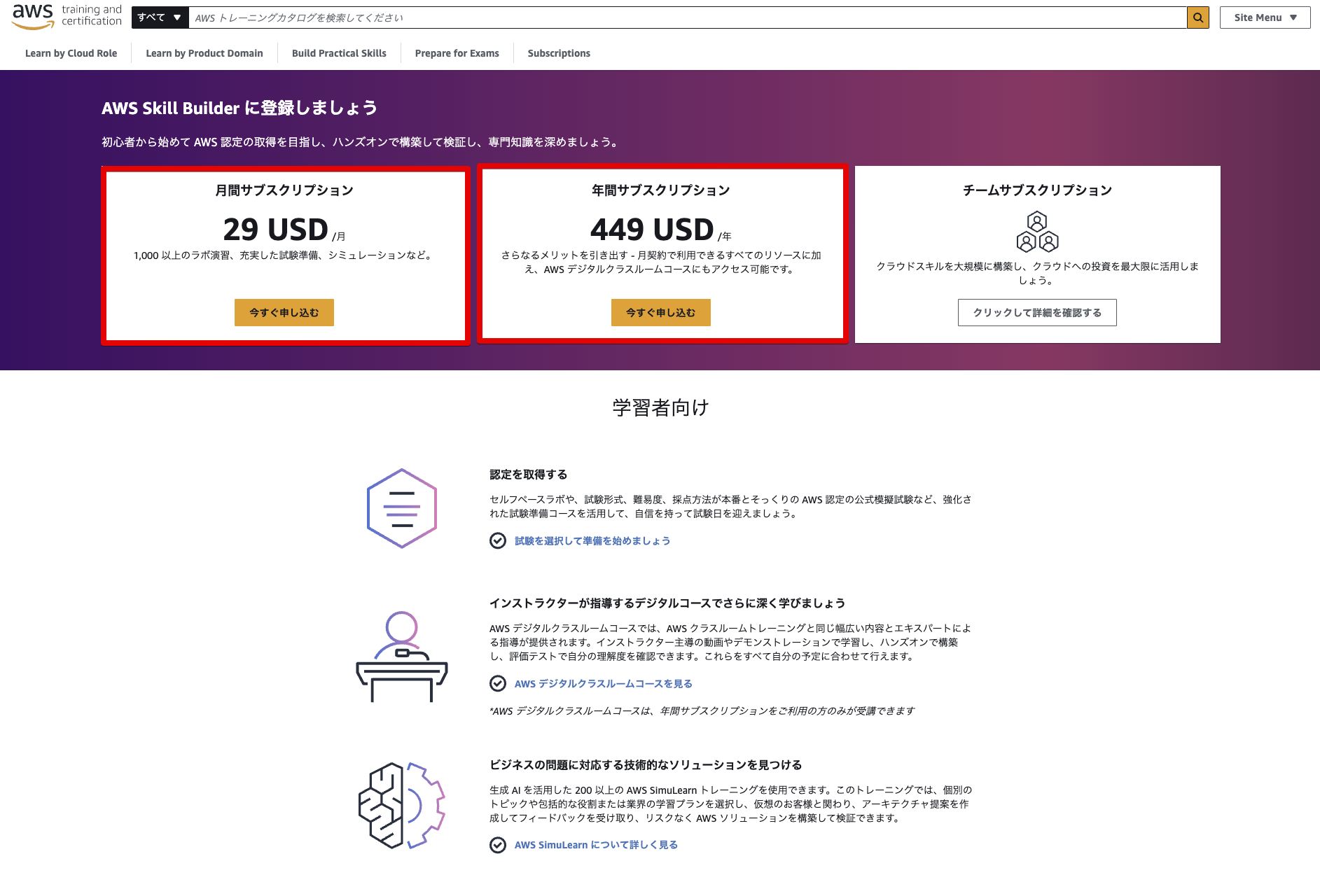Click check icon beside 試験を選択して準備を始めましょう
Screen dimensions: 1320x896
(498, 540)
